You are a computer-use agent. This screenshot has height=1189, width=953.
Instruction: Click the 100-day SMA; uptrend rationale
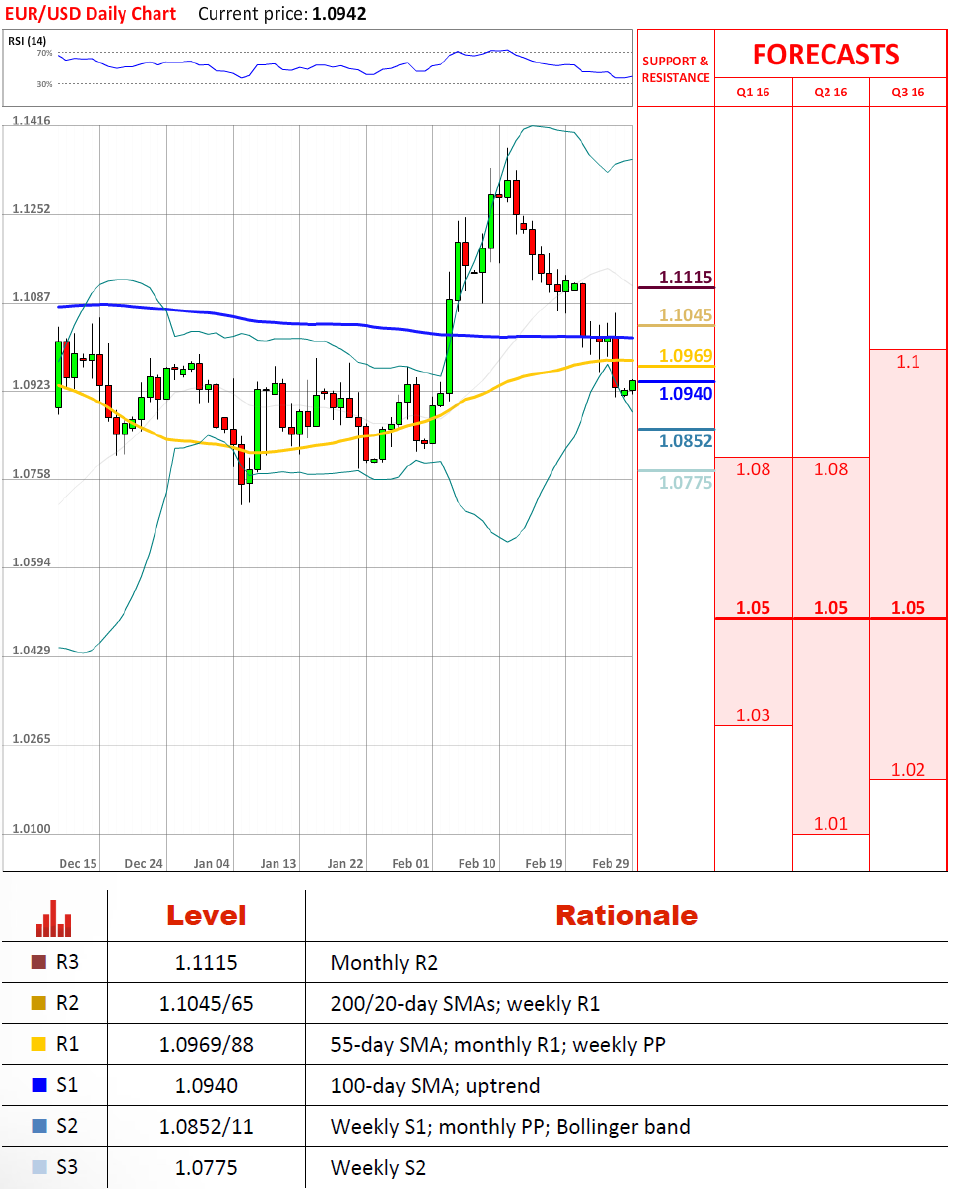point(435,1086)
